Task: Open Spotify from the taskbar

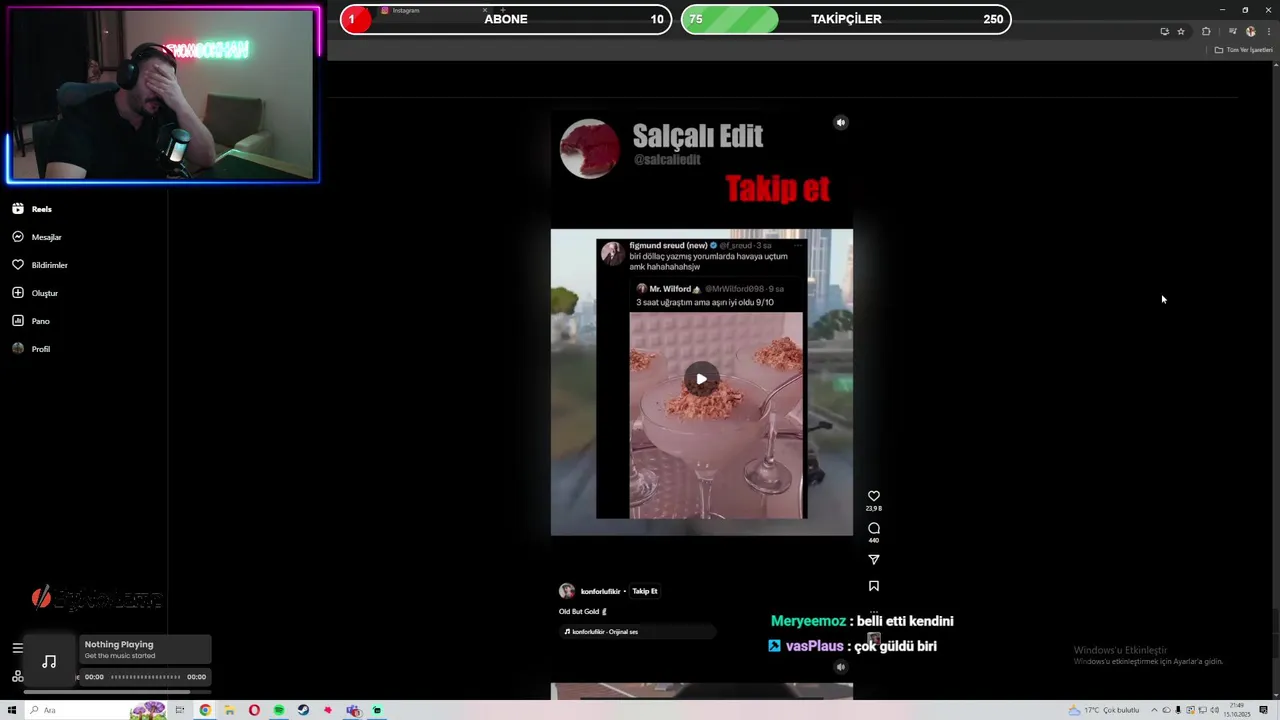Action: pos(279,710)
